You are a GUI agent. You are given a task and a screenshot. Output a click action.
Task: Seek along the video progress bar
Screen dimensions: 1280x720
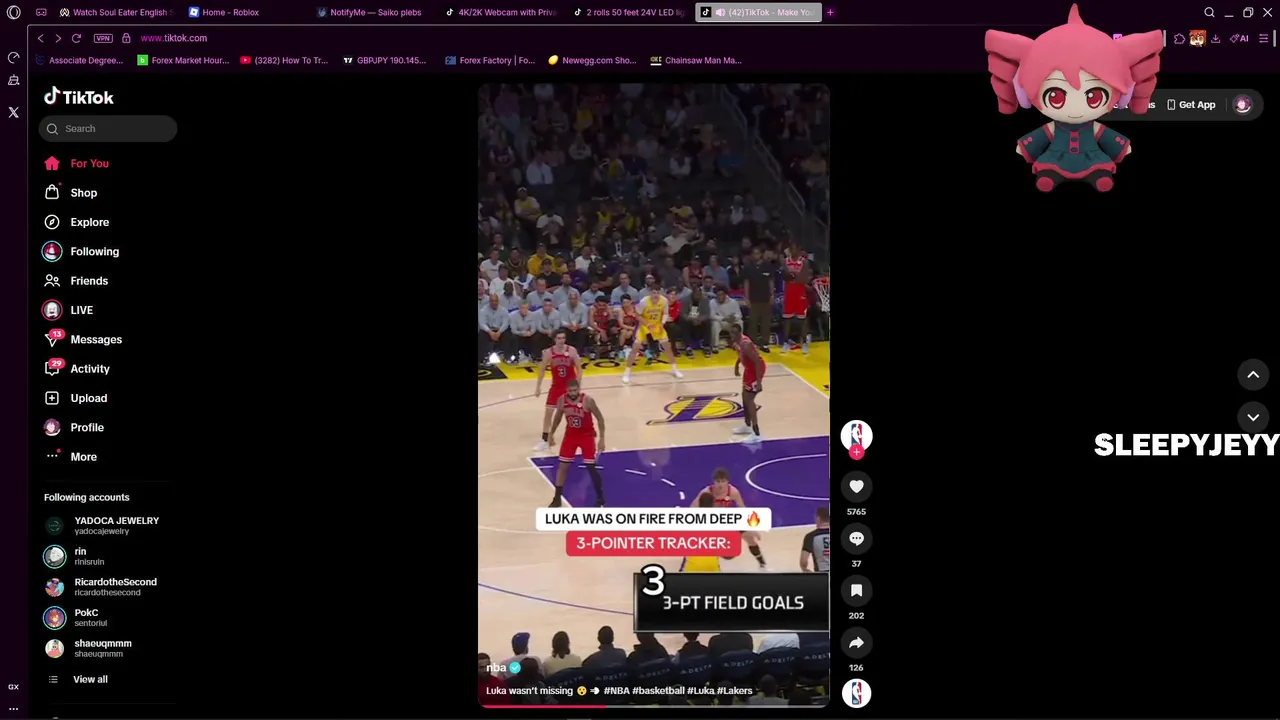tap(654, 706)
